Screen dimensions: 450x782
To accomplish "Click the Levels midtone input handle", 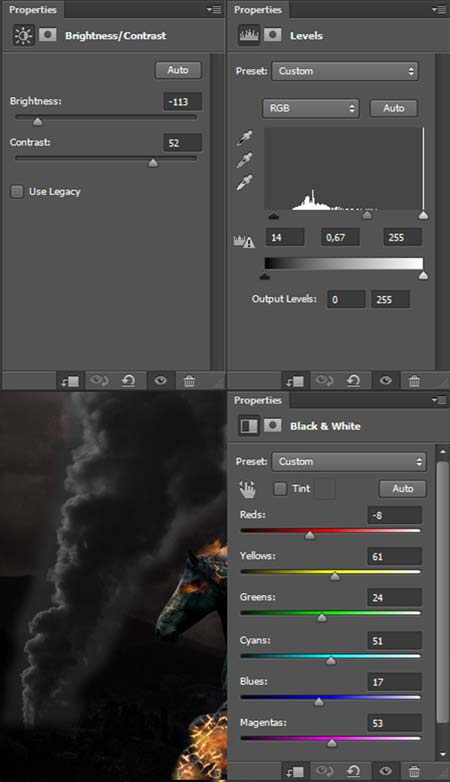I will (367, 215).
